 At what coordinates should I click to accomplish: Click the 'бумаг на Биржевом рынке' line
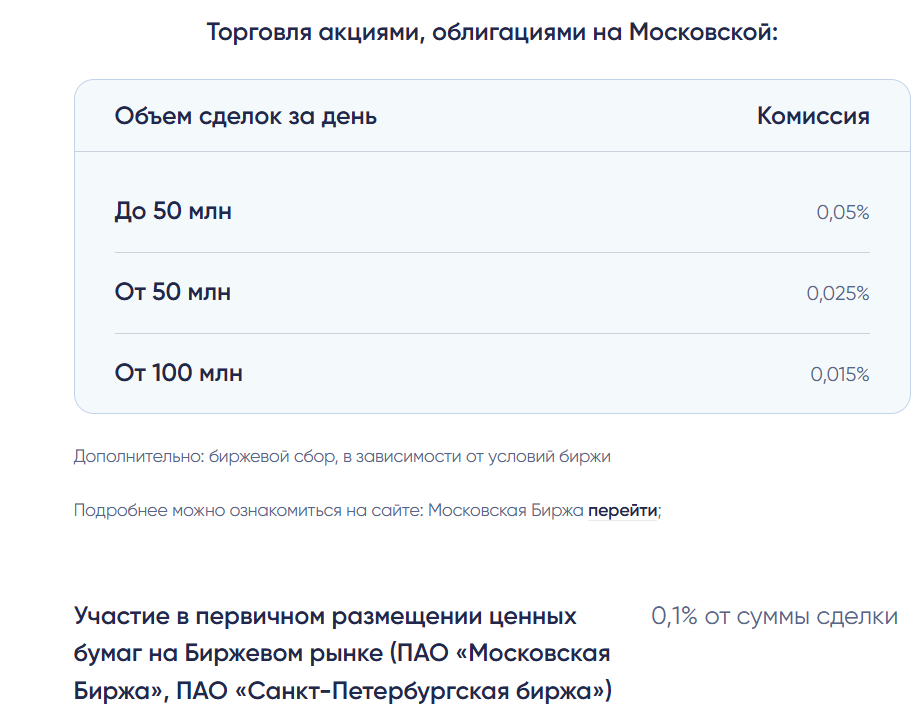click(x=228, y=654)
